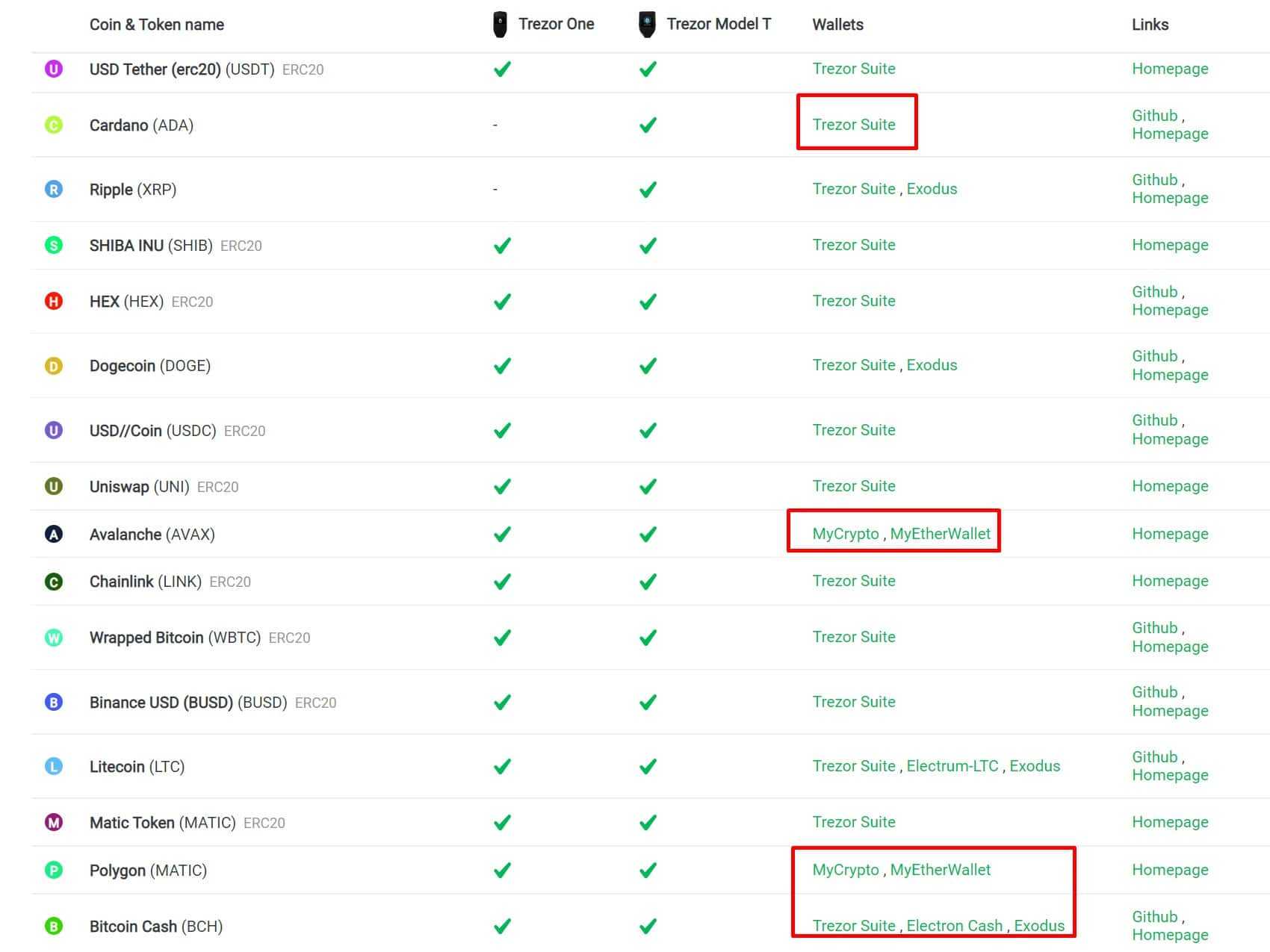Click the Uniswap coin icon
1270x952 pixels.
pyautogui.click(x=53, y=486)
